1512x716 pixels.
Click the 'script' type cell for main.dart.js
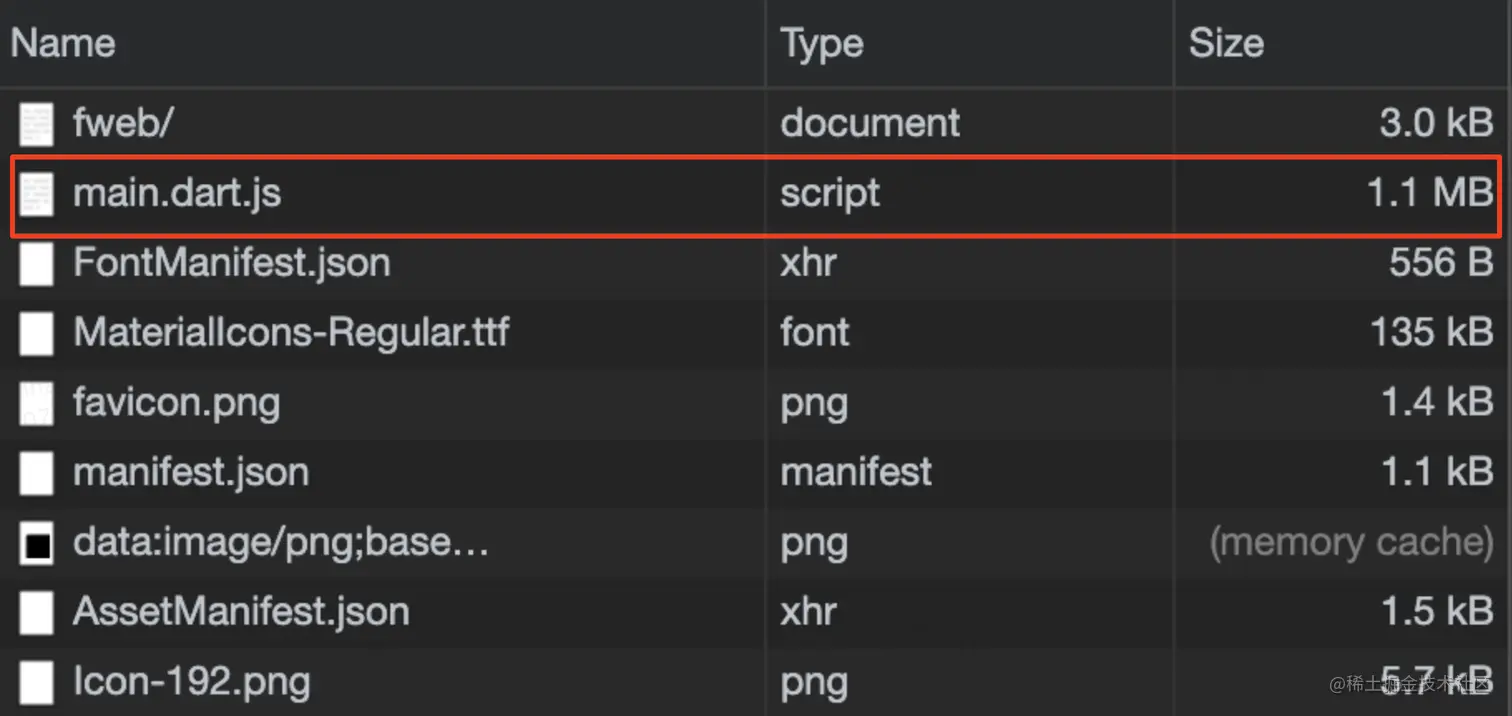830,193
